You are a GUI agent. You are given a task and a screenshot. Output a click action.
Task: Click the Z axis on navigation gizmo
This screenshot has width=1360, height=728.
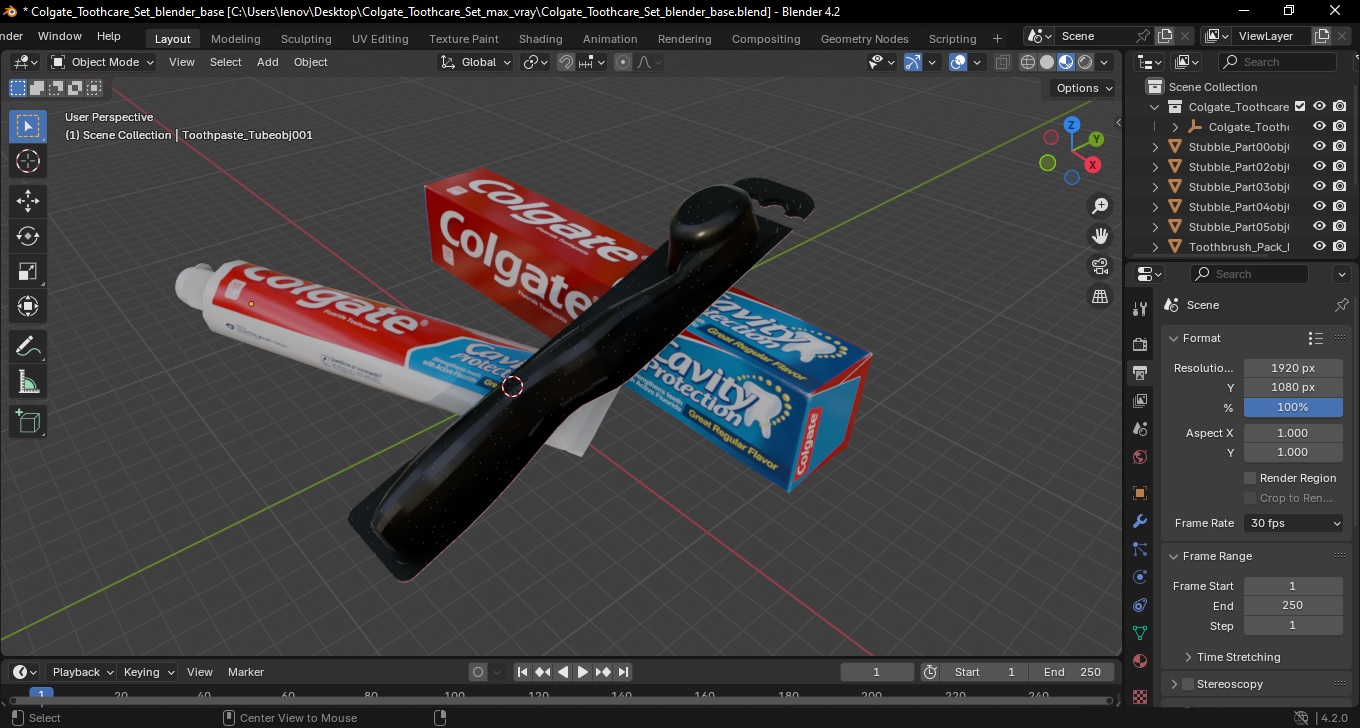click(1071, 125)
